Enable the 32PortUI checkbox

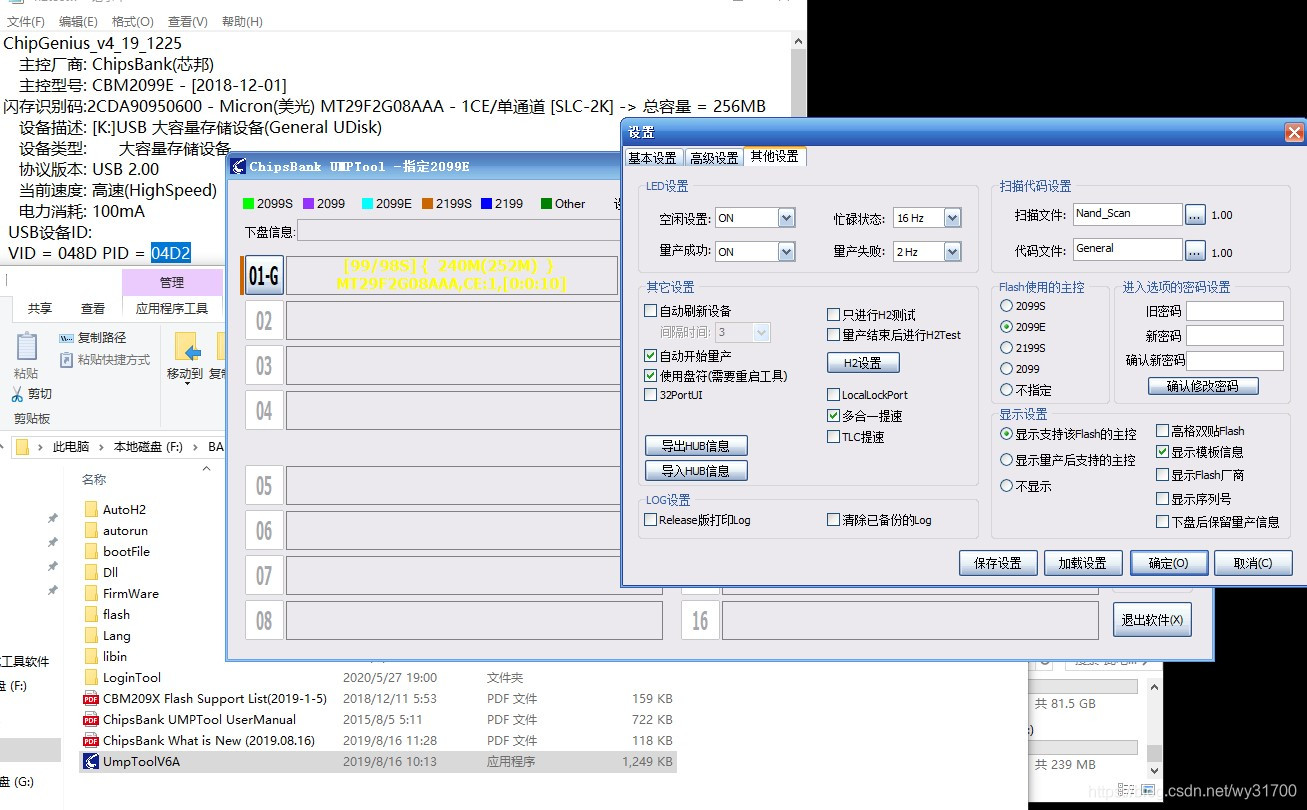[x=651, y=395]
